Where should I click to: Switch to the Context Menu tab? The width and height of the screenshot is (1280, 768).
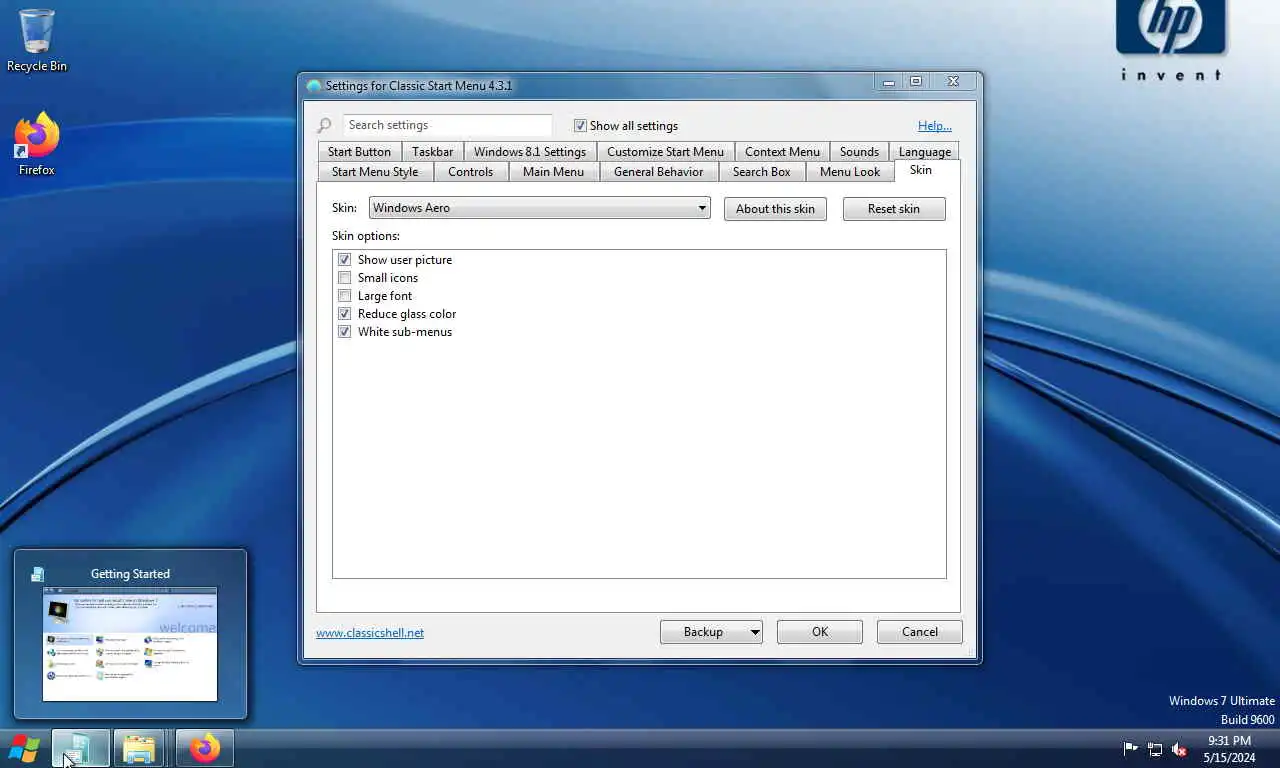coord(782,152)
